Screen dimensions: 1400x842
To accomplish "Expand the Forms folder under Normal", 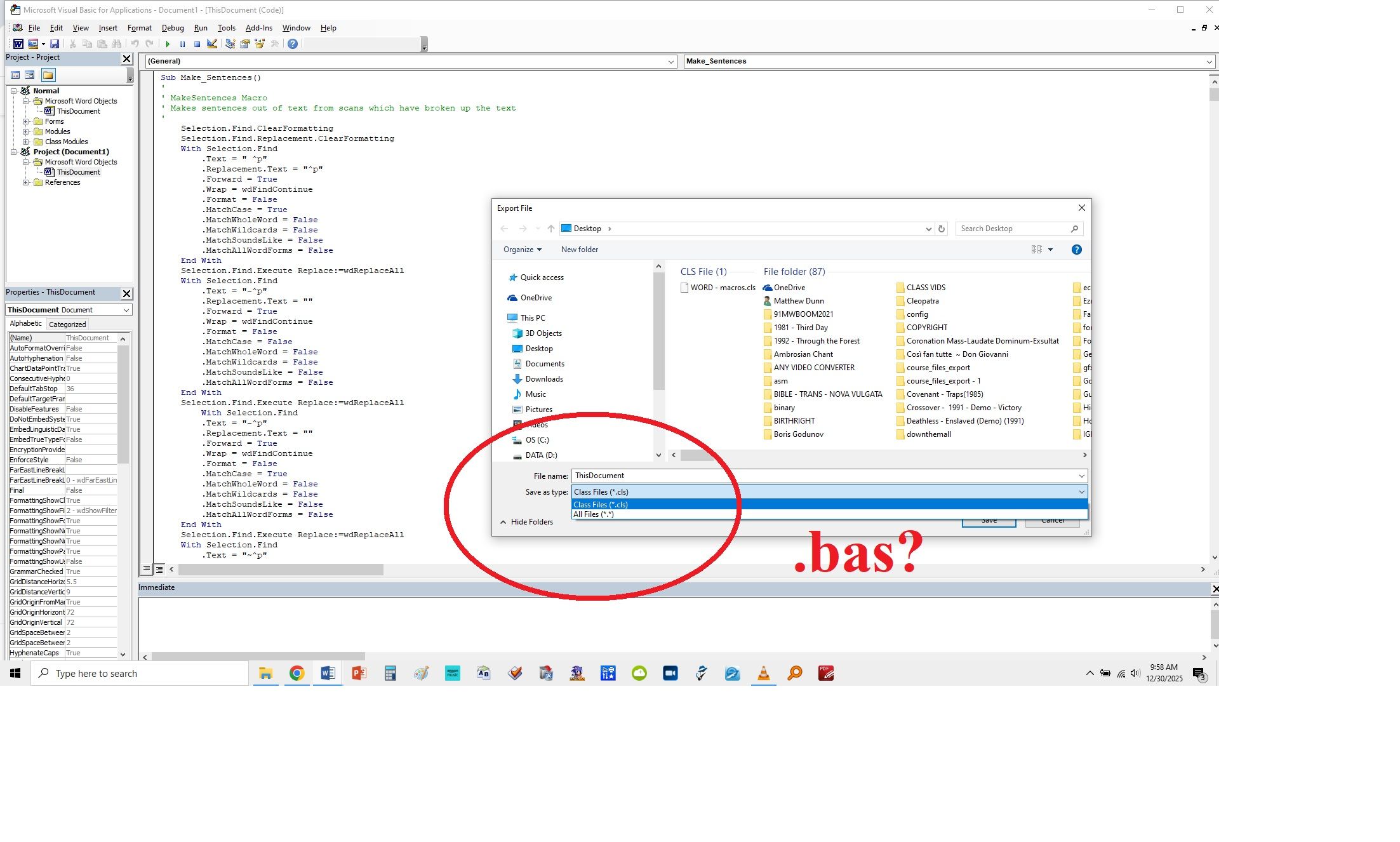I will tap(26, 121).
